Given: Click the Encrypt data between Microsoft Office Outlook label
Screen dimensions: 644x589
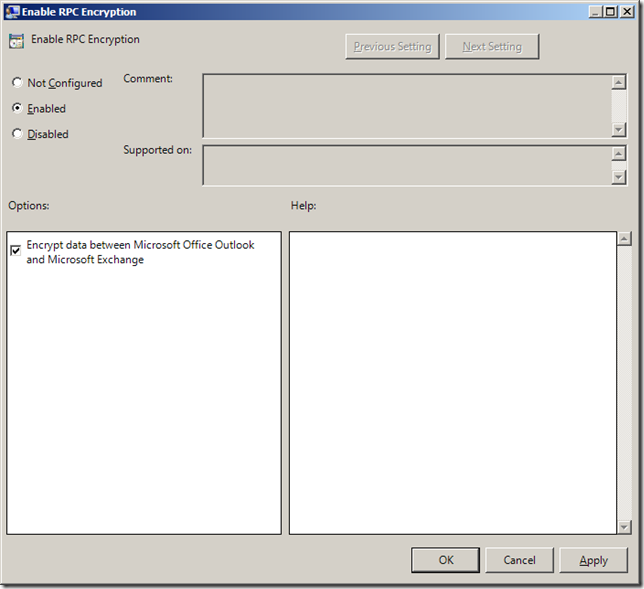Looking at the screenshot, I should 140,252.
